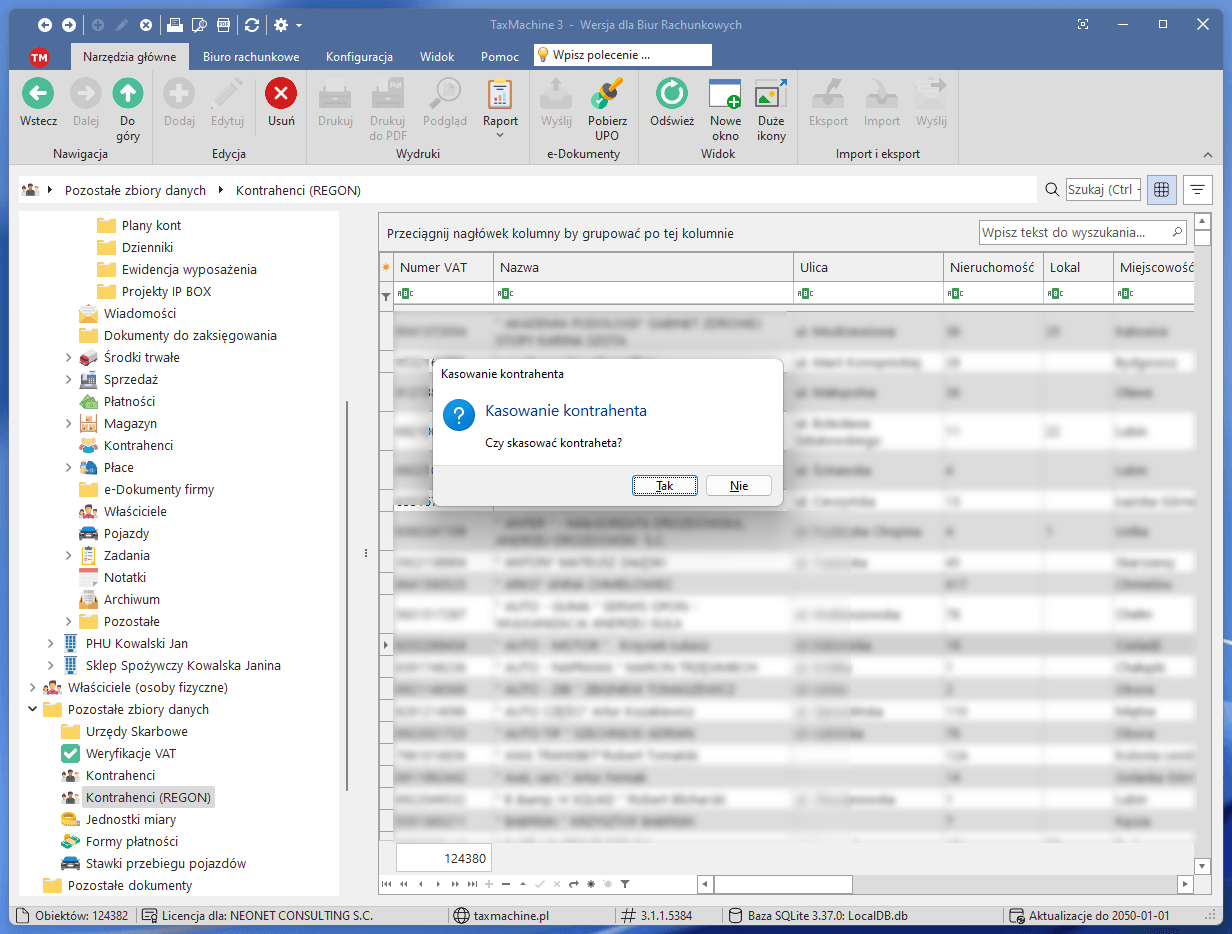
Task: Cancel deletion with the Nie button
Action: pos(739,486)
